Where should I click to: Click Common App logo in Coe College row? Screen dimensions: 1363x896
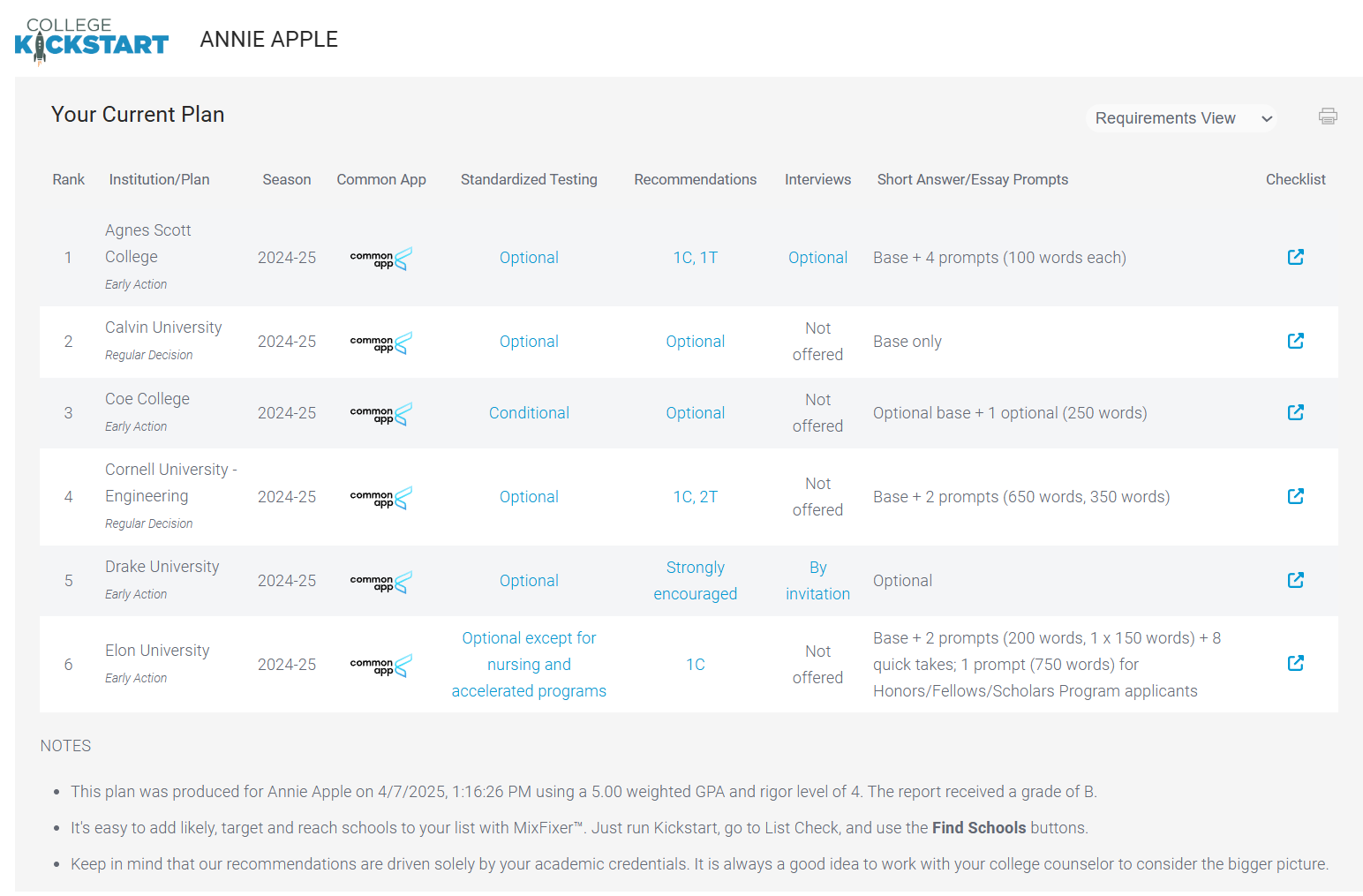(x=381, y=414)
